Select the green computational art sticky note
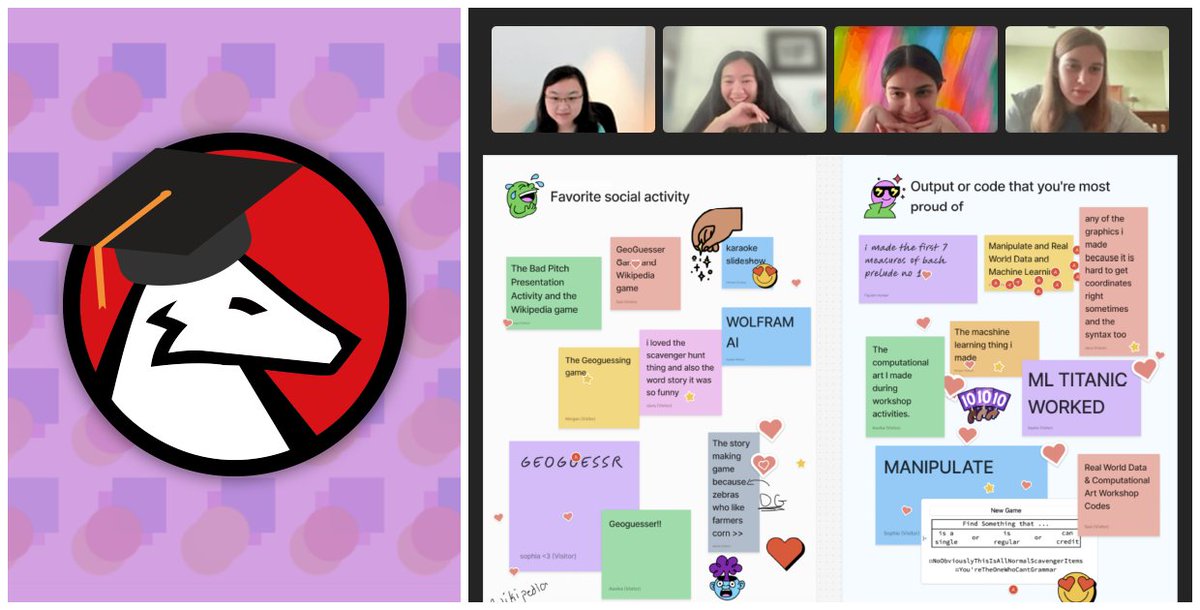The height and width of the screenshot is (610, 1200). point(905,386)
